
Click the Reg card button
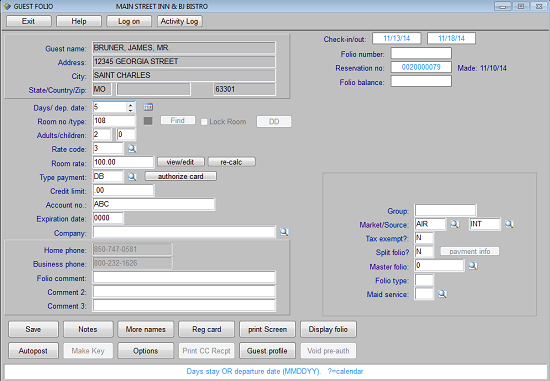click(207, 329)
